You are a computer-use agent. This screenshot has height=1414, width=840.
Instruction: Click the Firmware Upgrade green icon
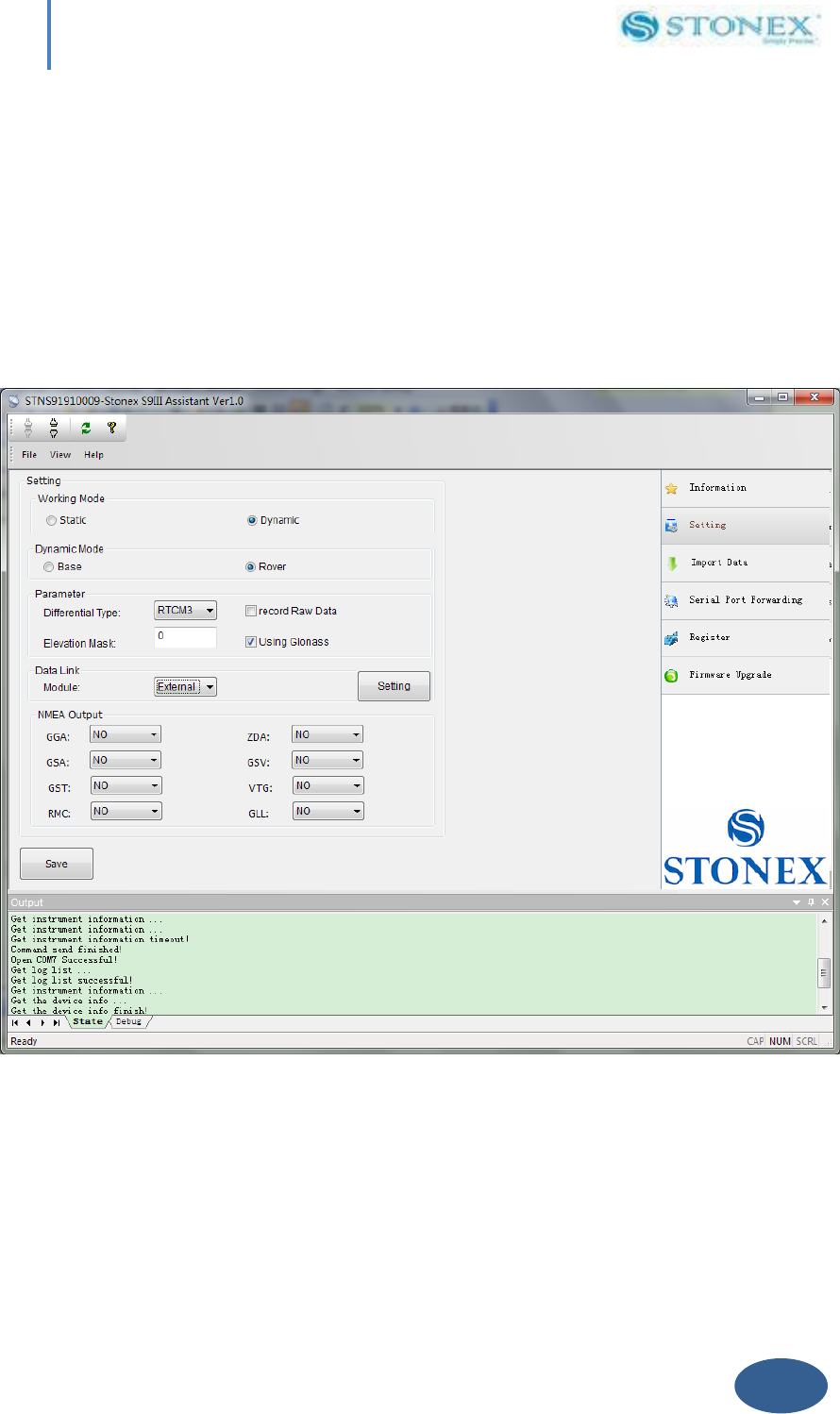pos(671,676)
